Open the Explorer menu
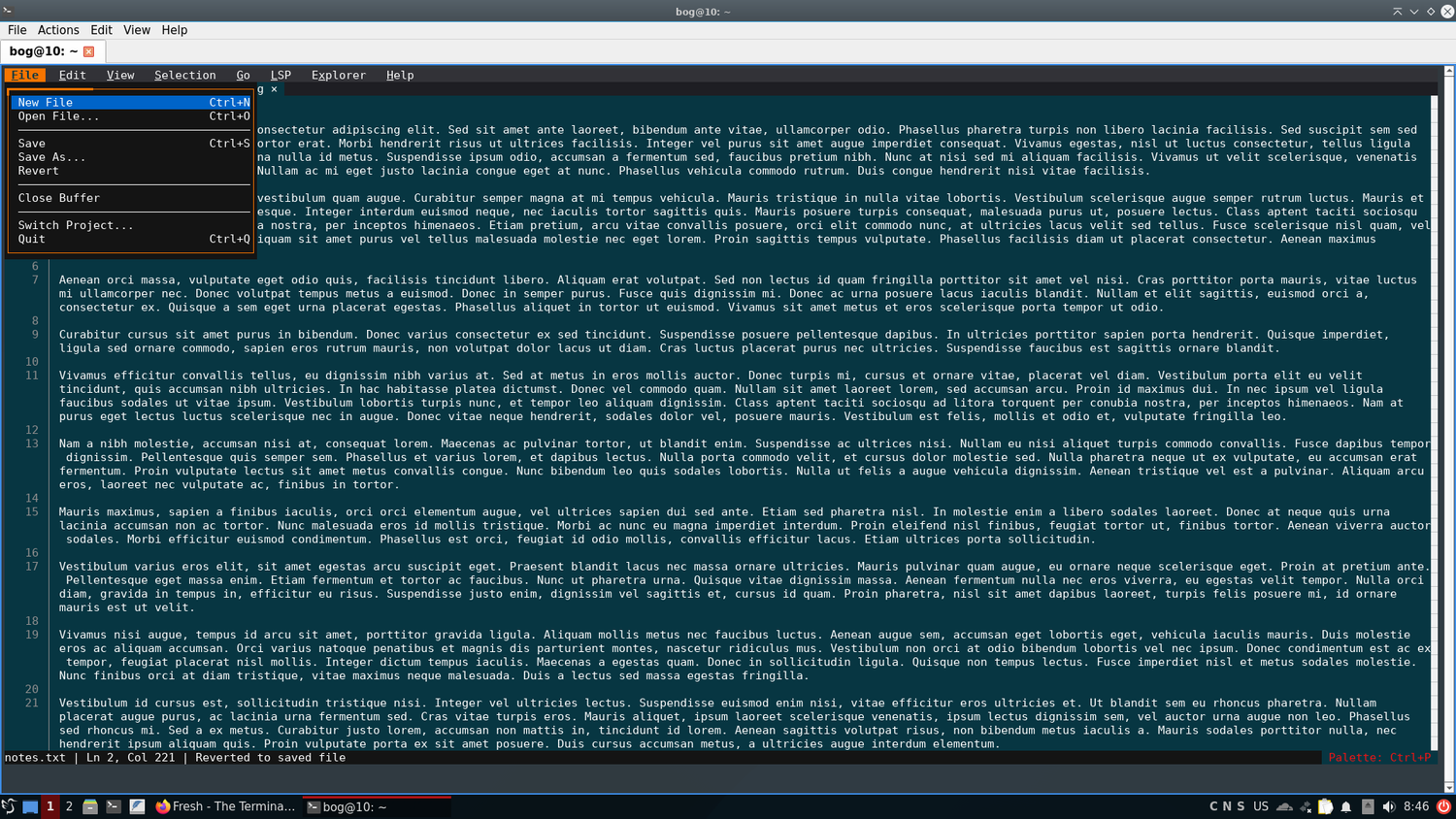The width and height of the screenshot is (1456, 819). [x=338, y=75]
